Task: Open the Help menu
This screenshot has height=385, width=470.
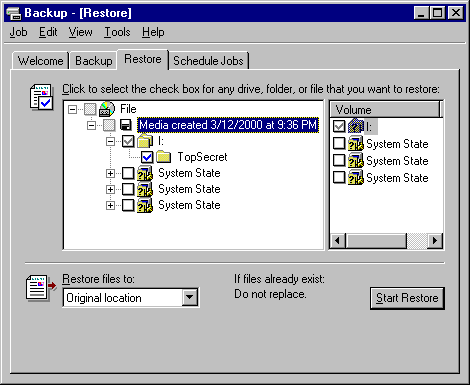Action: (x=153, y=32)
